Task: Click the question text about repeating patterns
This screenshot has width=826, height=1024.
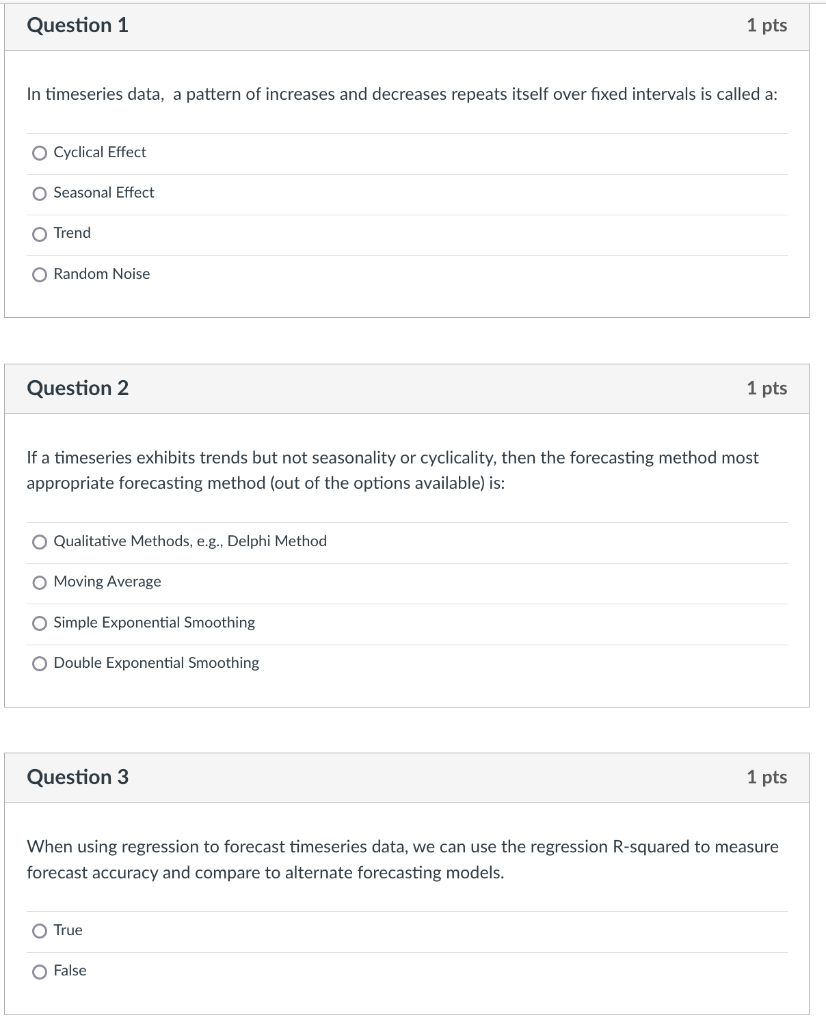Action: 401,94
